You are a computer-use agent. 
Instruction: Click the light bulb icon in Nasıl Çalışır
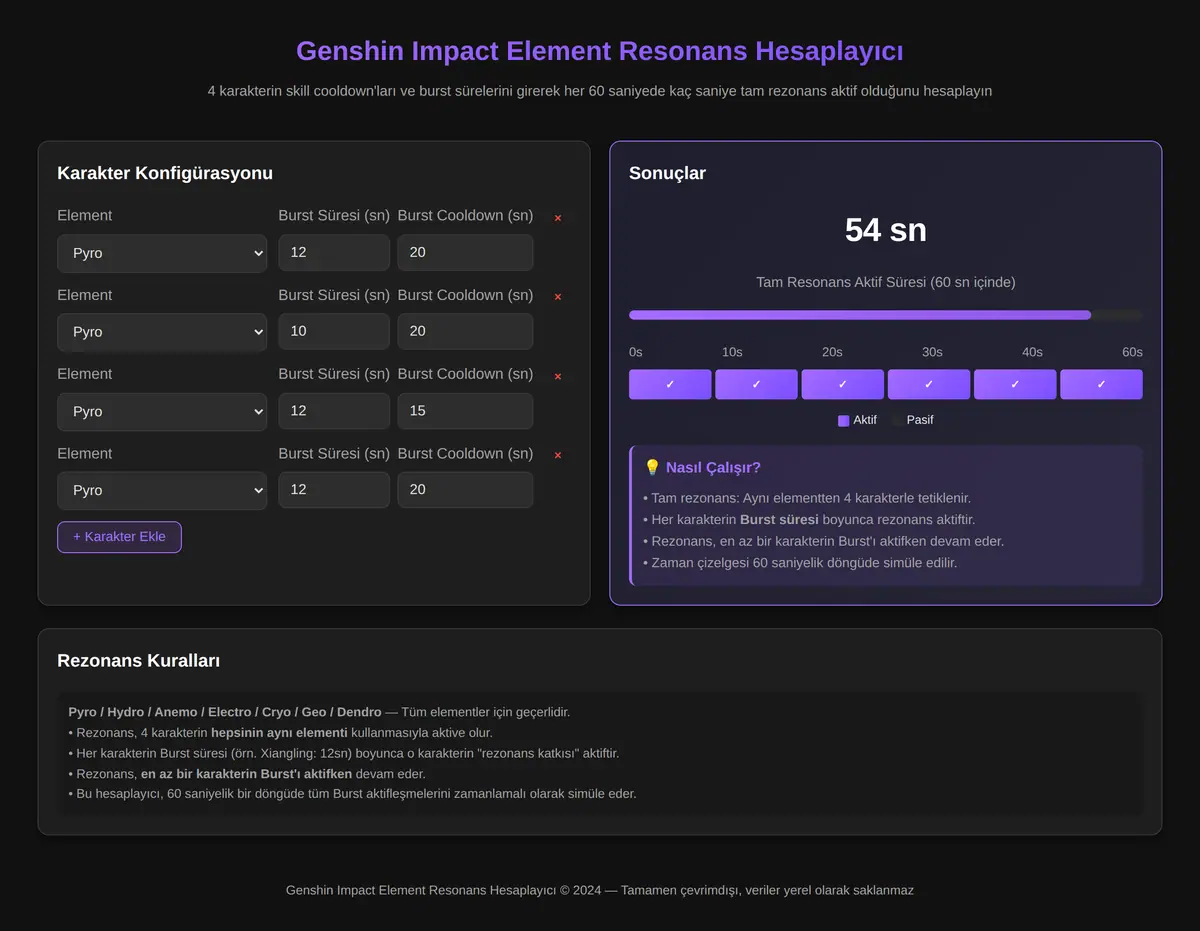652,467
